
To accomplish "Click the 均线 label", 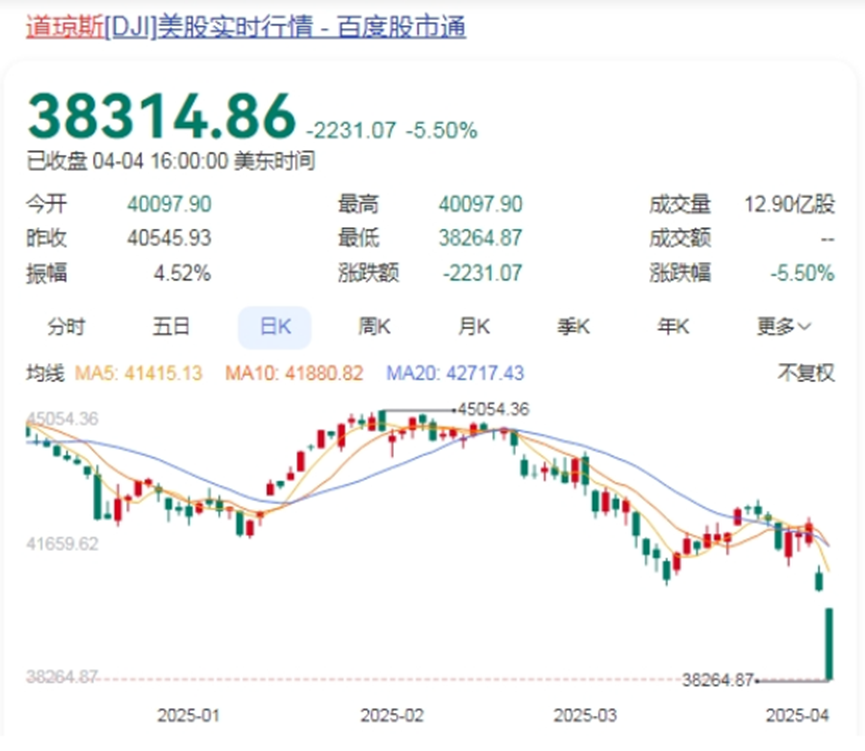I will [45, 374].
